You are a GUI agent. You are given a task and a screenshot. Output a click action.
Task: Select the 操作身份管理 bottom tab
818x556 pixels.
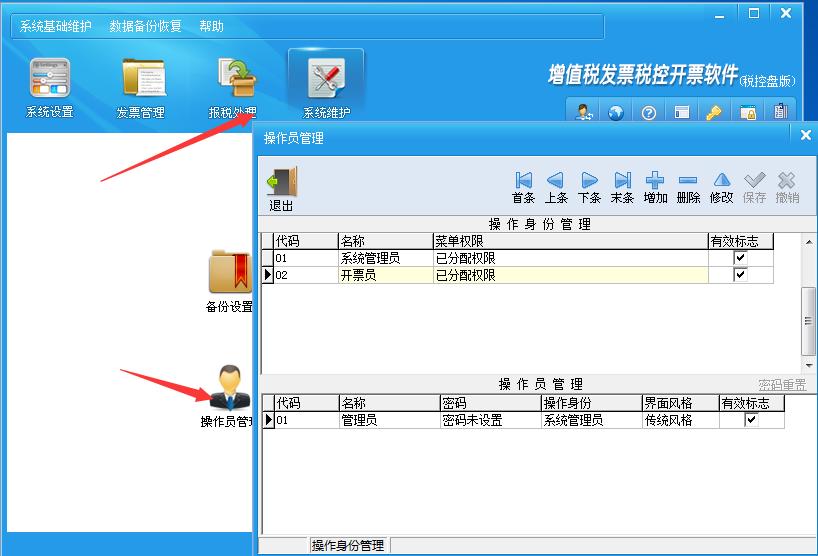[348, 546]
